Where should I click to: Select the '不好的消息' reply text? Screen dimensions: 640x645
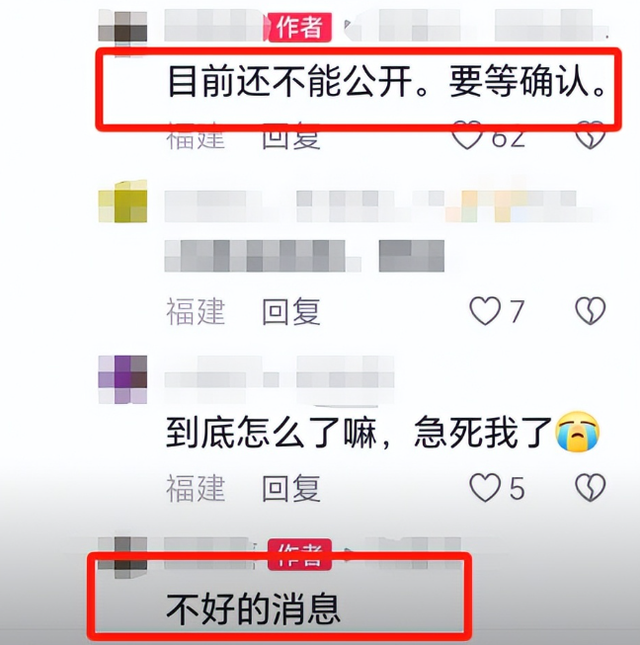[253, 609]
